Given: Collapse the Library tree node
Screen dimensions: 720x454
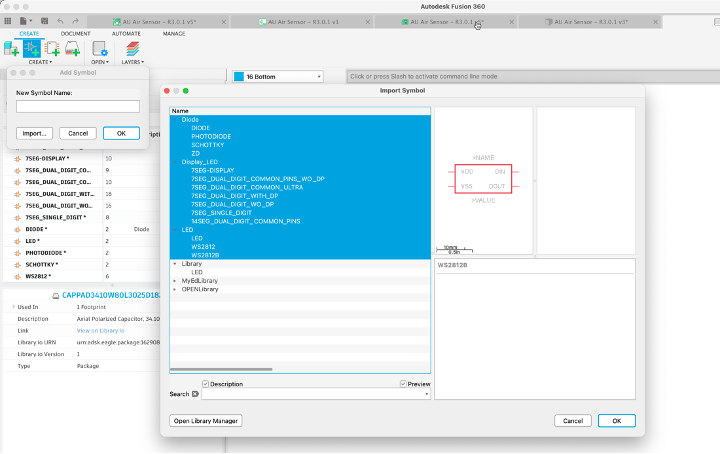Looking at the screenshot, I should coord(175,264).
